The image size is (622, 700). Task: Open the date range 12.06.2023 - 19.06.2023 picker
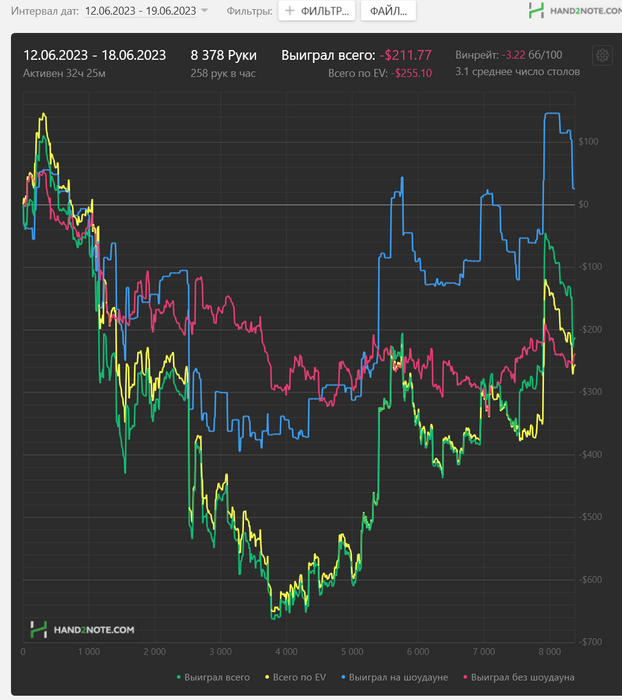coord(141,11)
